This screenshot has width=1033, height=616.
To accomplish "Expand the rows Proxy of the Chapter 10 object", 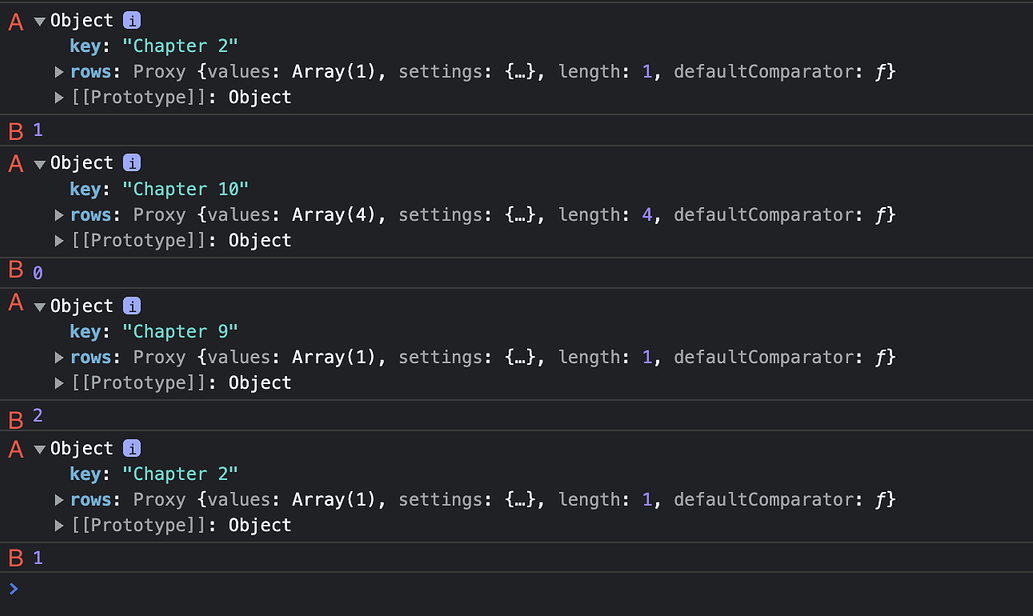I will (x=59, y=214).
